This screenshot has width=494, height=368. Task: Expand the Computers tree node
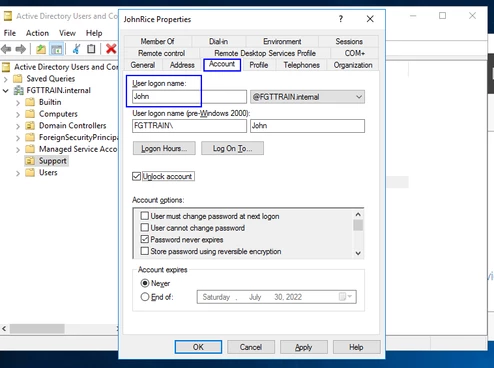coord(18,115)
